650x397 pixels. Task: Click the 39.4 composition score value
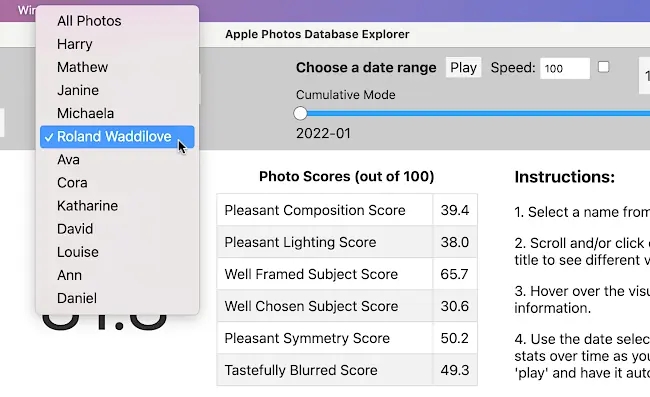(455, 210)
